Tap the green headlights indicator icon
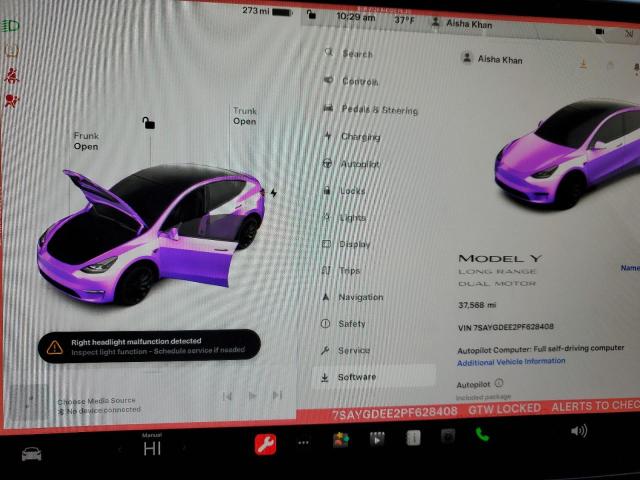Viewport: 640px width, 480px height. [10, 26]
